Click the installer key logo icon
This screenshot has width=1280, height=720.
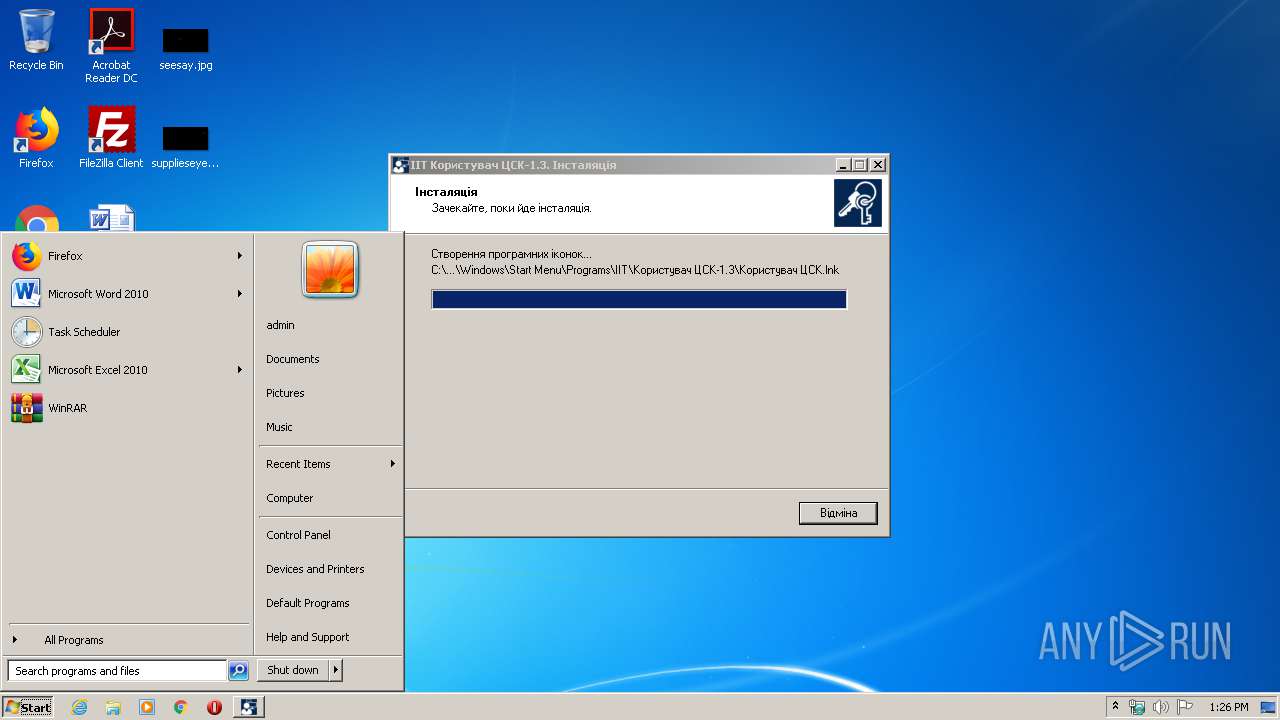858,203
